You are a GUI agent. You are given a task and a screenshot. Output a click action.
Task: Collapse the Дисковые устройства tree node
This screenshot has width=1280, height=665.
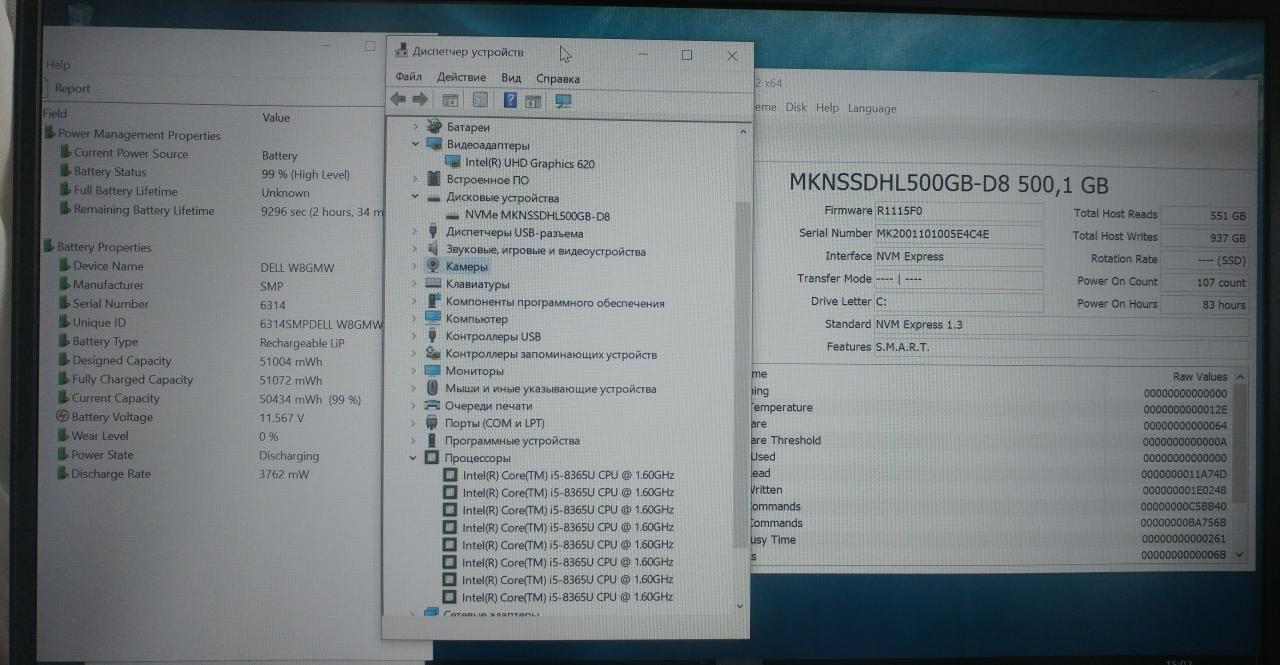416,197
